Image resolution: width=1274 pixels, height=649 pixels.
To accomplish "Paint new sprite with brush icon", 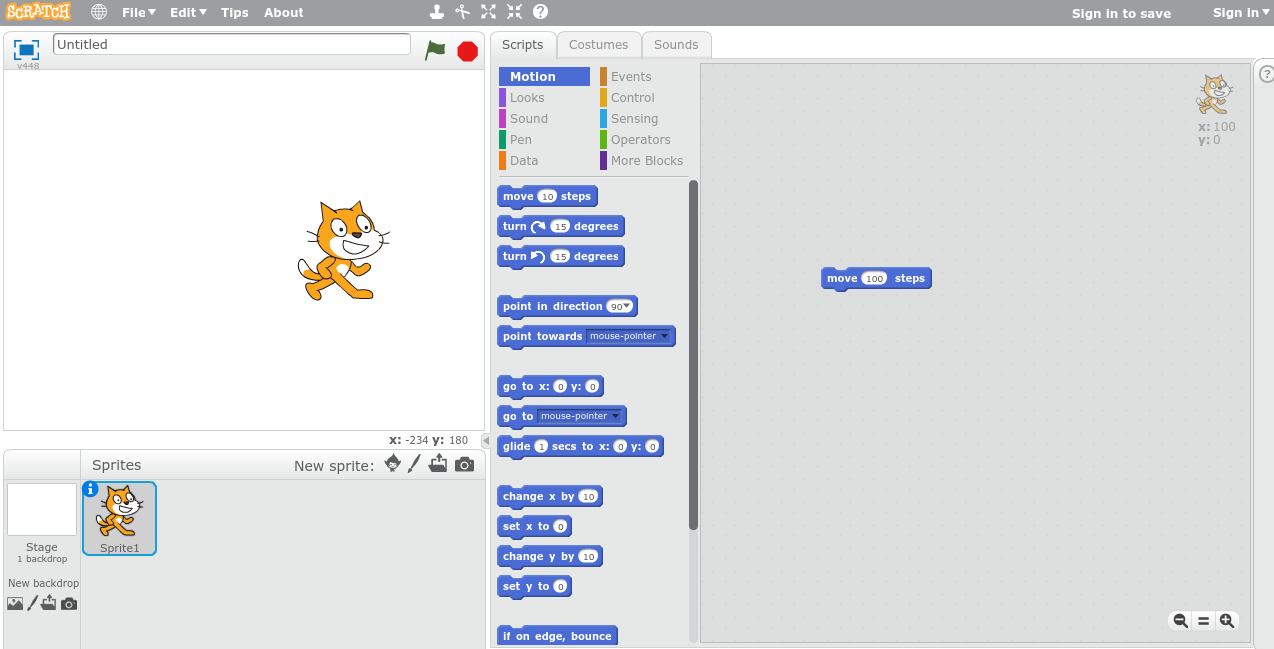I will (415, 464).
